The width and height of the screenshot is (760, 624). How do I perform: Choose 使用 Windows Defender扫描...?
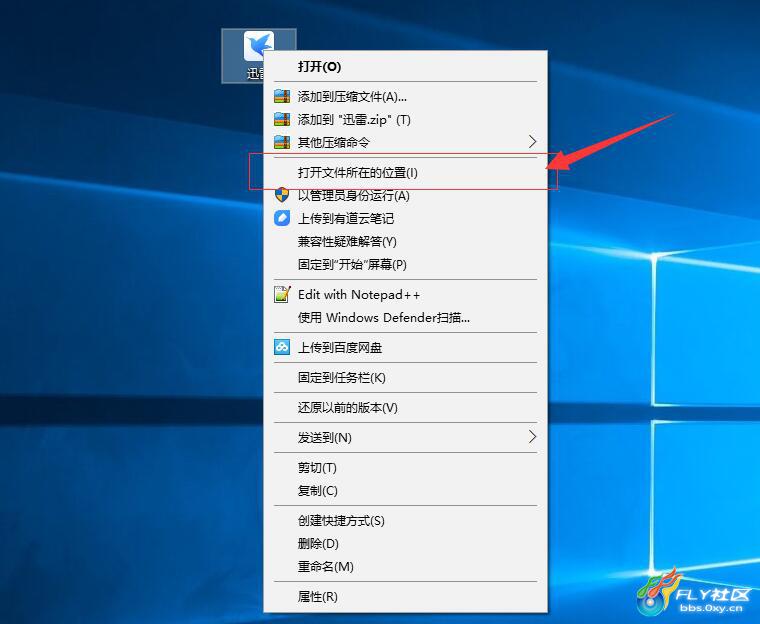point(405,318)
